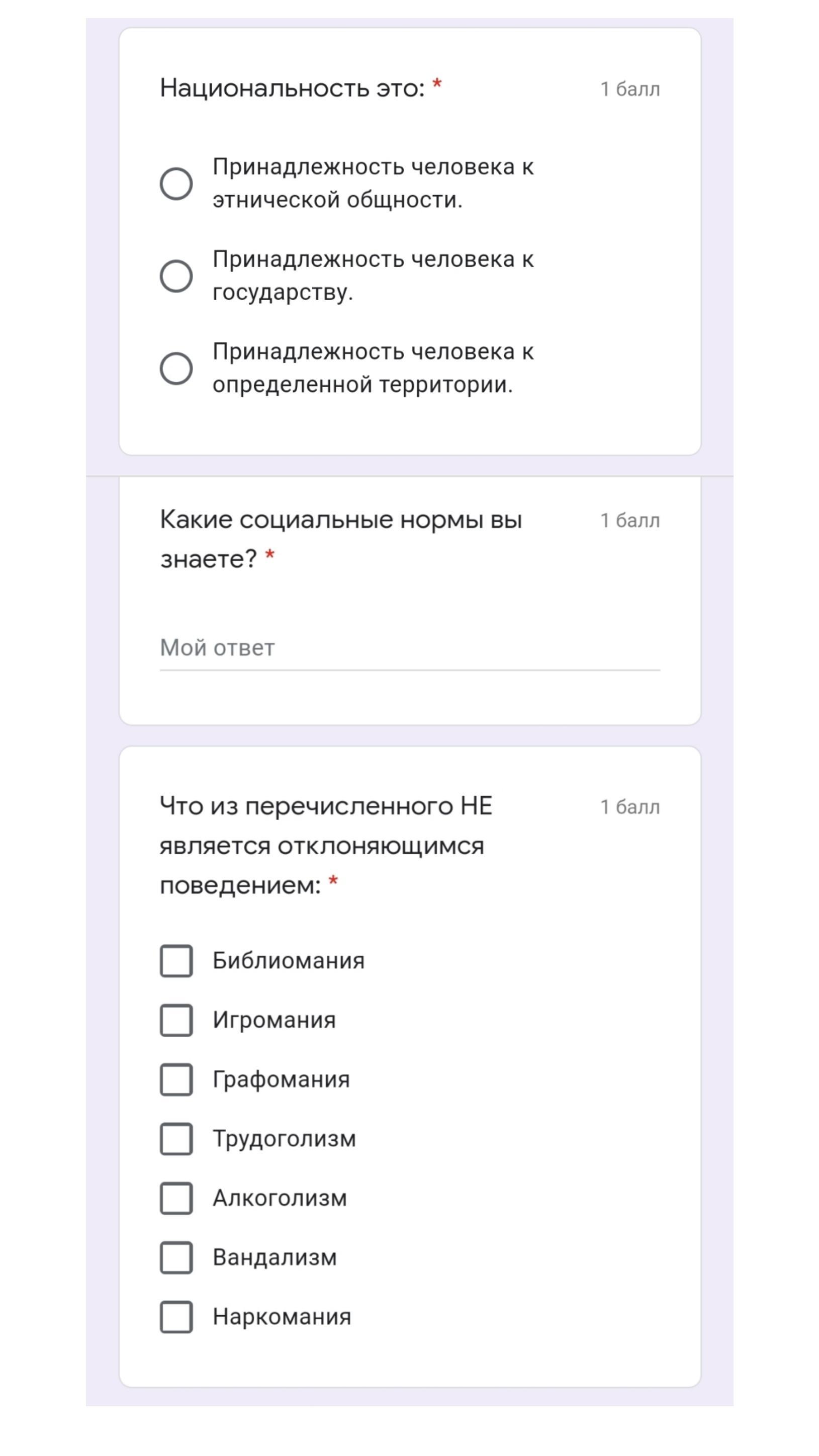Check the Библиомания checkbox

click(x=176, y=961)
